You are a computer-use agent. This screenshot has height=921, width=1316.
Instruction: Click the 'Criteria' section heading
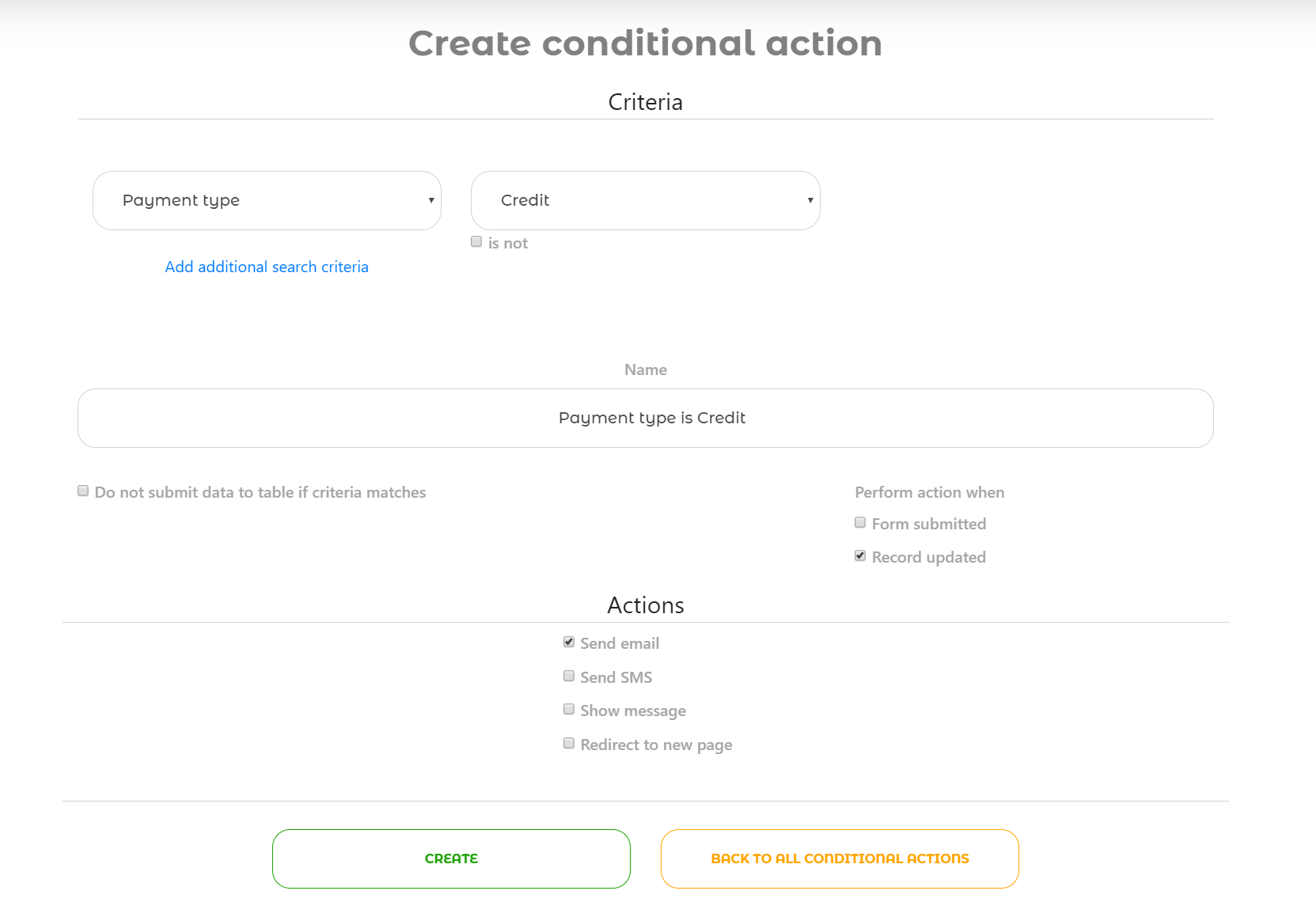pyautogui.click(x=645, y=103)
